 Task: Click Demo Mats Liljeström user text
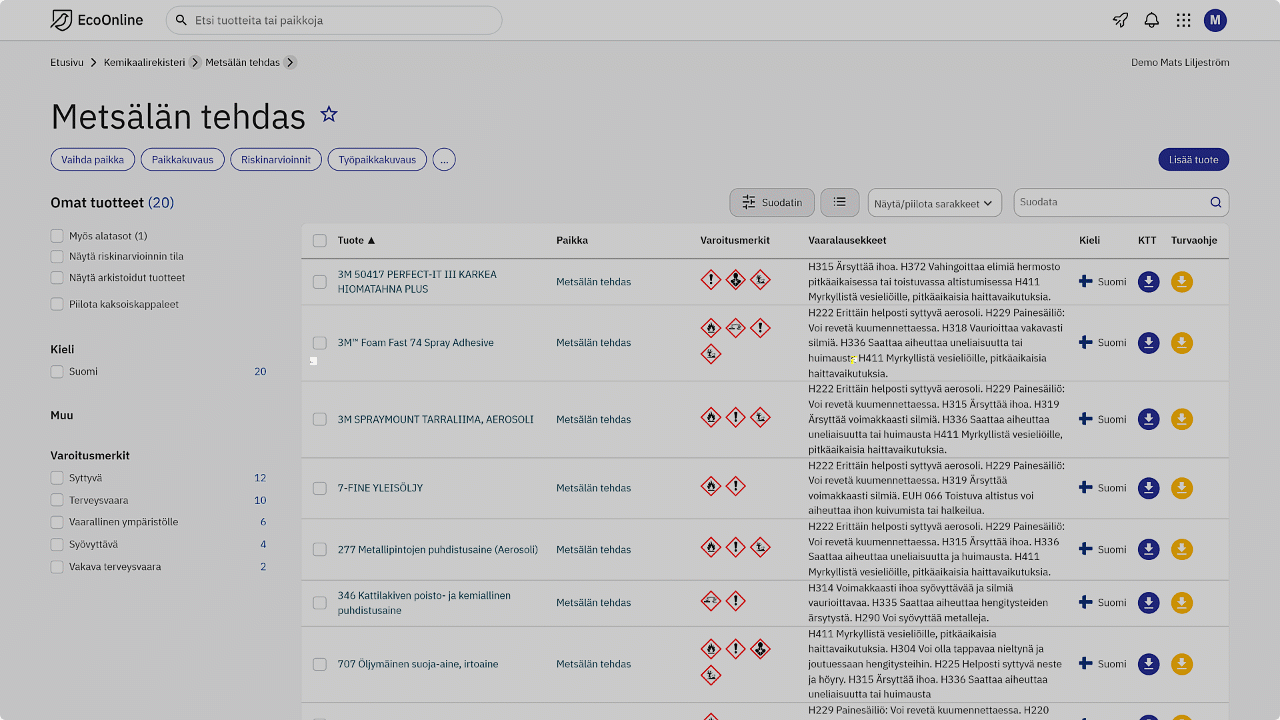(1180, 62)
